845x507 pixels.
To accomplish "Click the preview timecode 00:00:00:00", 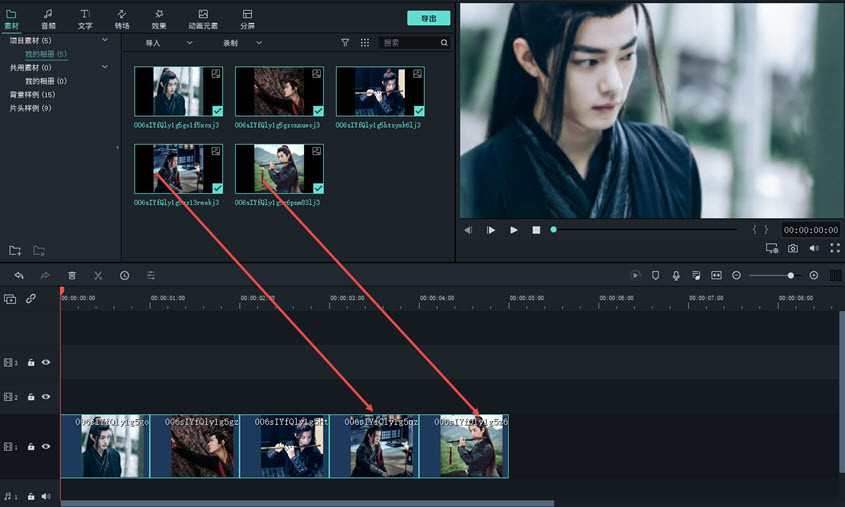I will tap(811, 230).
